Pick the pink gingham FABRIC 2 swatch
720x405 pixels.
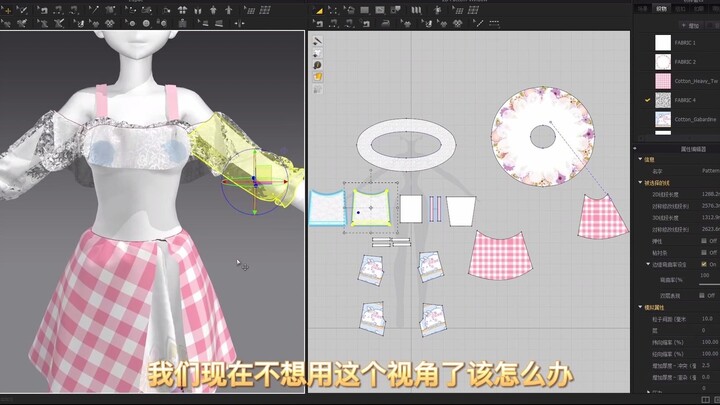tap(663, 81)
